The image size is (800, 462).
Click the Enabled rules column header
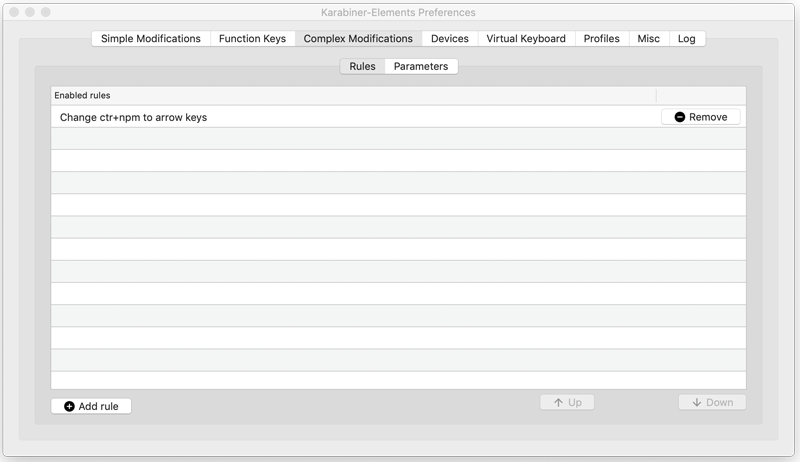click(353, 95)
